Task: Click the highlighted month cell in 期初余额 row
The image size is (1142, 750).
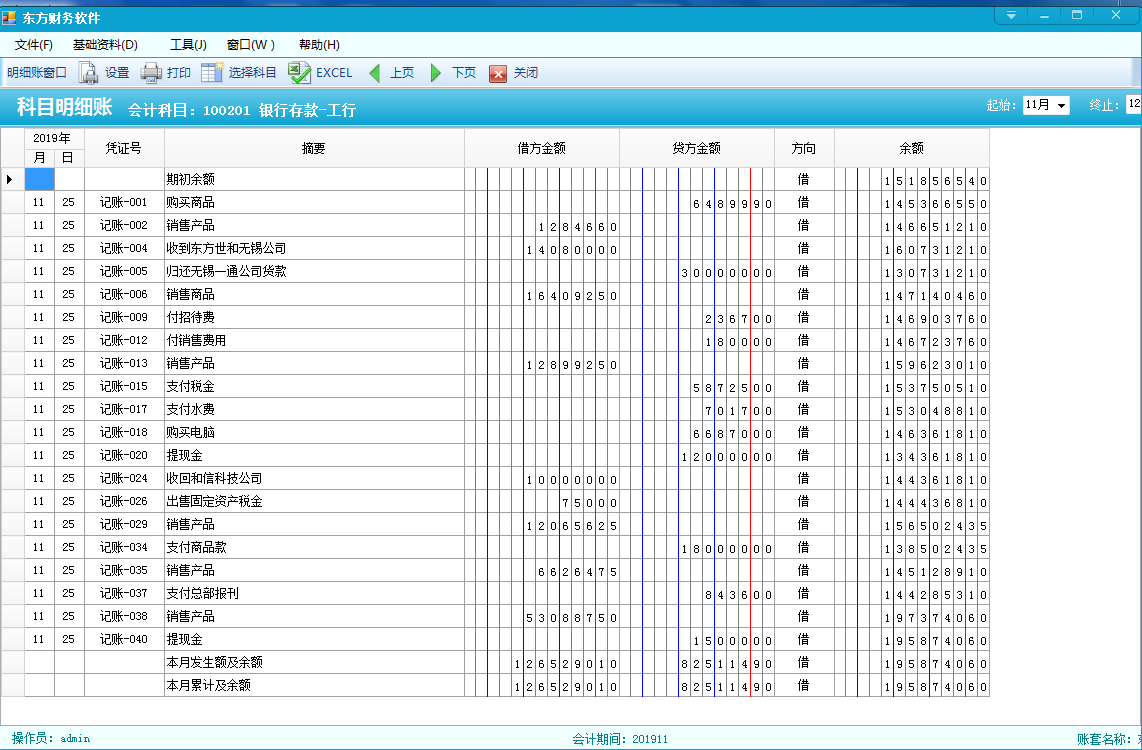Action: 39,179
